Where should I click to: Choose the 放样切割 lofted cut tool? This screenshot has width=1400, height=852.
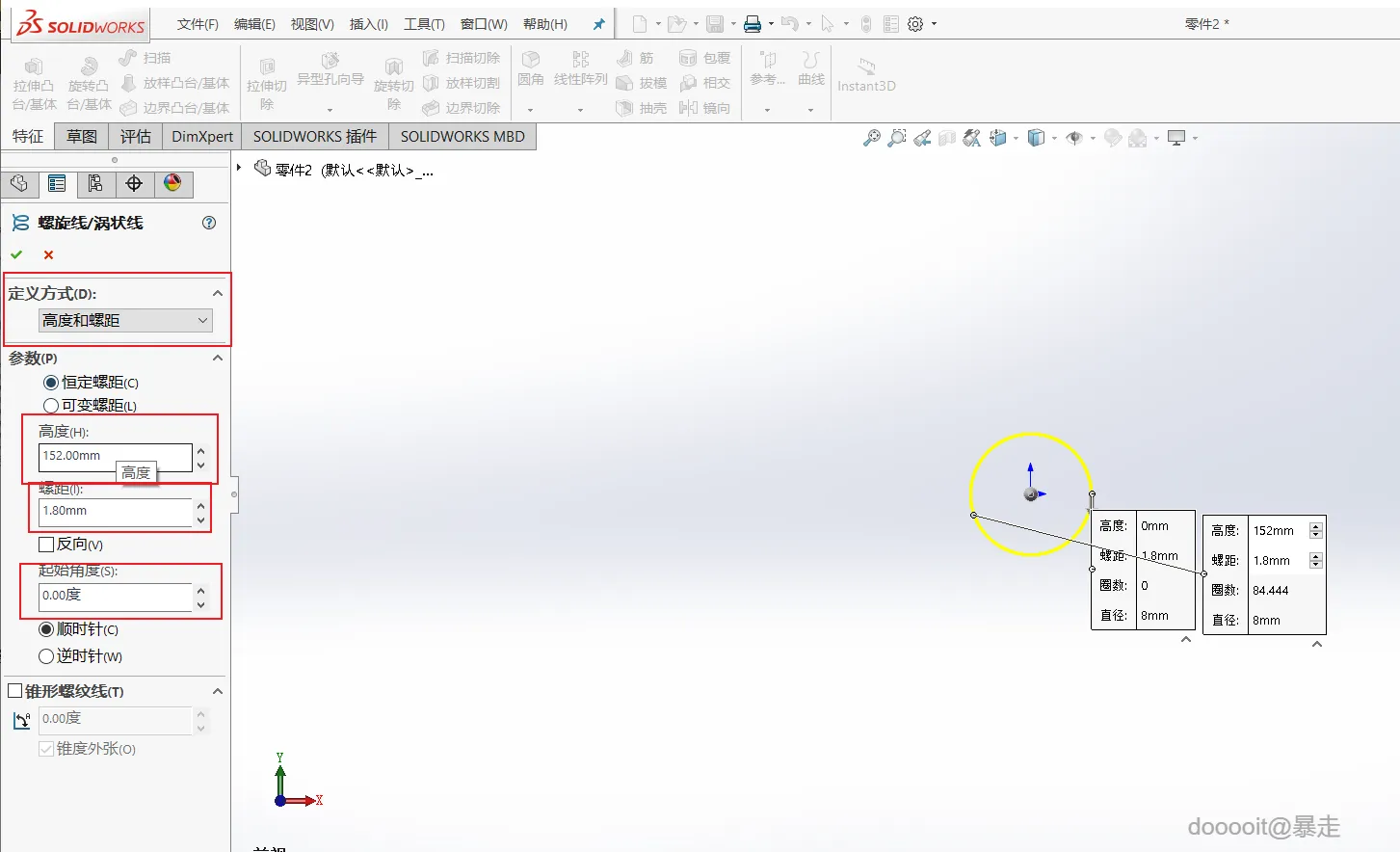click(462, 83)
